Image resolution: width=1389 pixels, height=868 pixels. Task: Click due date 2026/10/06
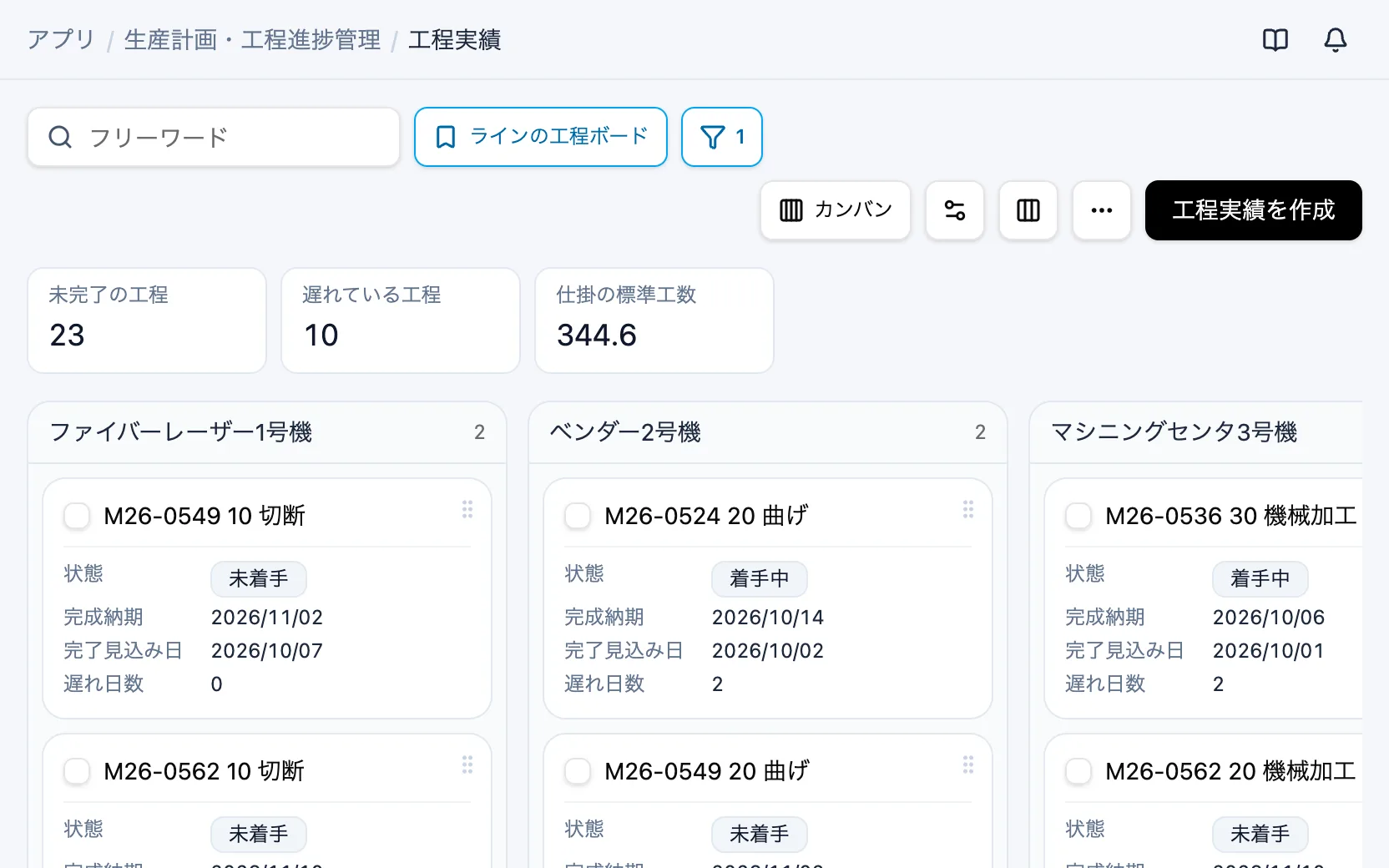pyautogui.click(x=1269, y=618)
